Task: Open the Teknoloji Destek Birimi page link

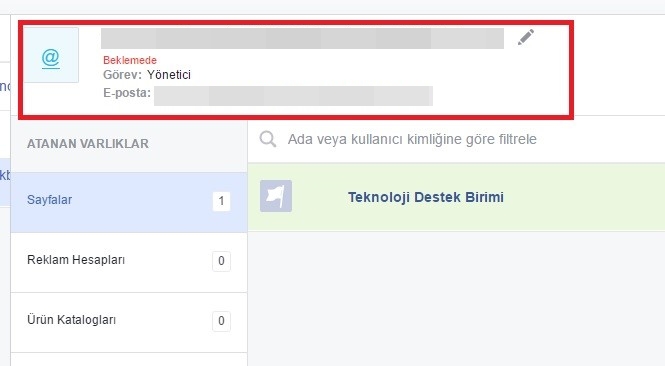Action: pos(426,197)
